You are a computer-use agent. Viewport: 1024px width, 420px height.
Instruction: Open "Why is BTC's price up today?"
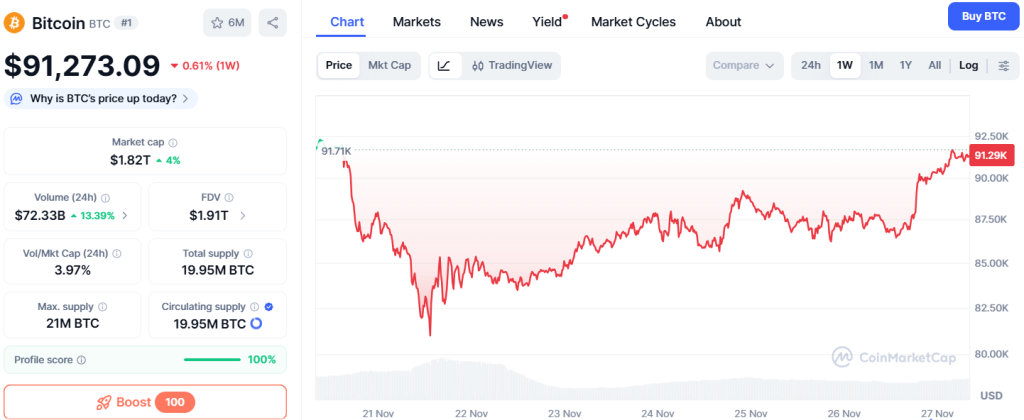pos(101,98)
